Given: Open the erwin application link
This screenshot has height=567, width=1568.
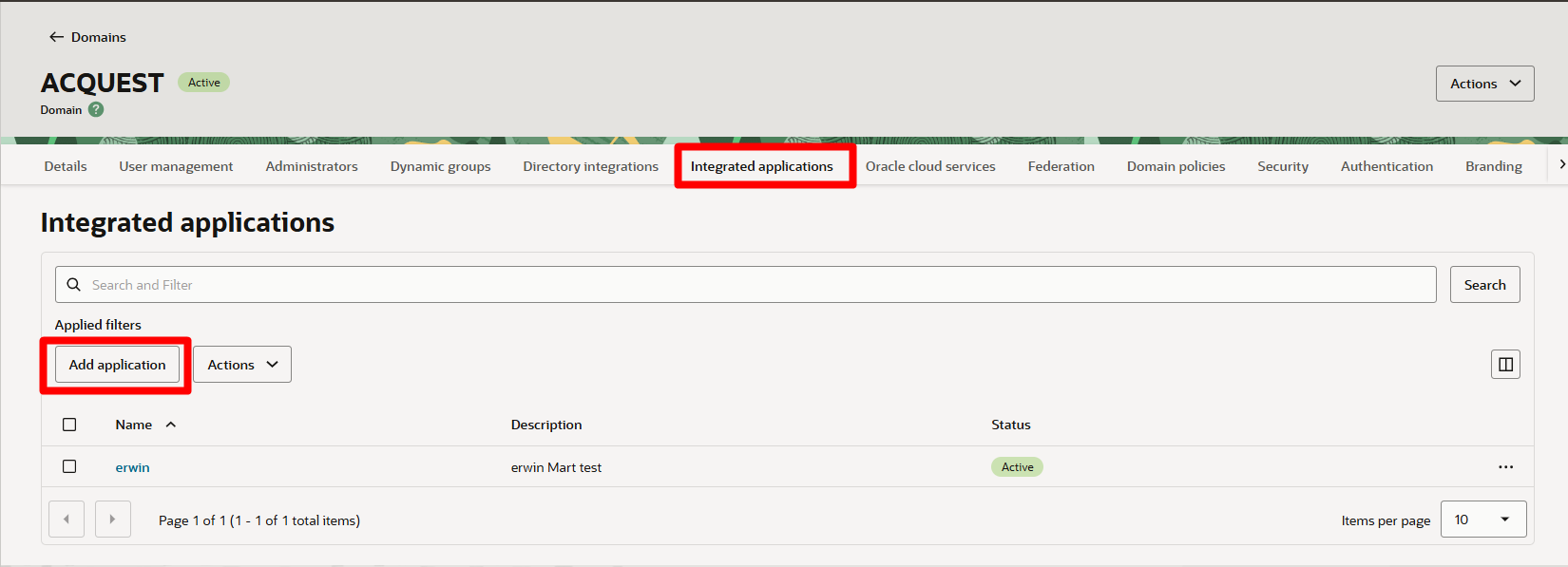Looking at the screenshot, I should (x=133, y=467).
